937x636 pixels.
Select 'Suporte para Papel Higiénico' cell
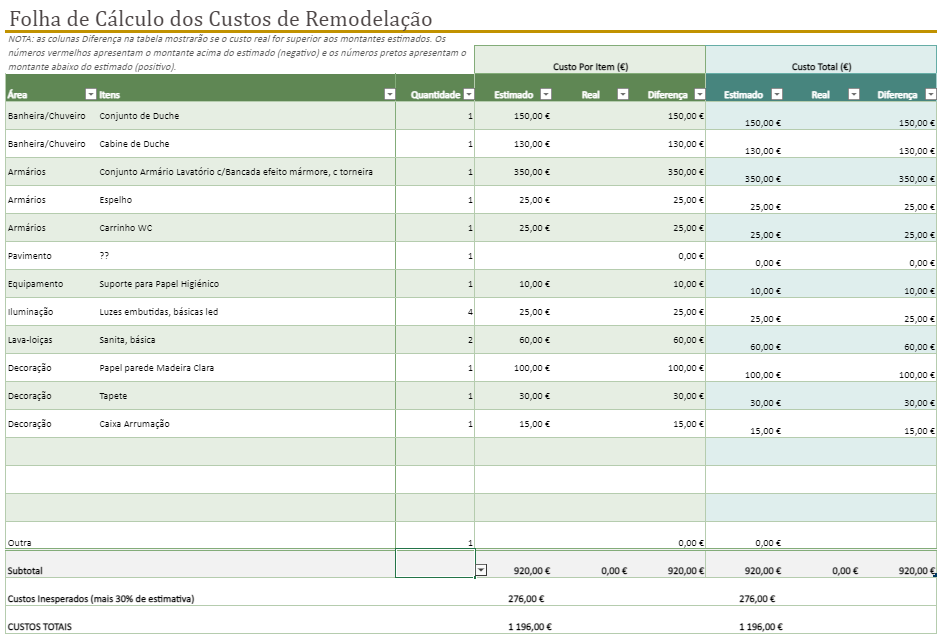click(246, 283)
